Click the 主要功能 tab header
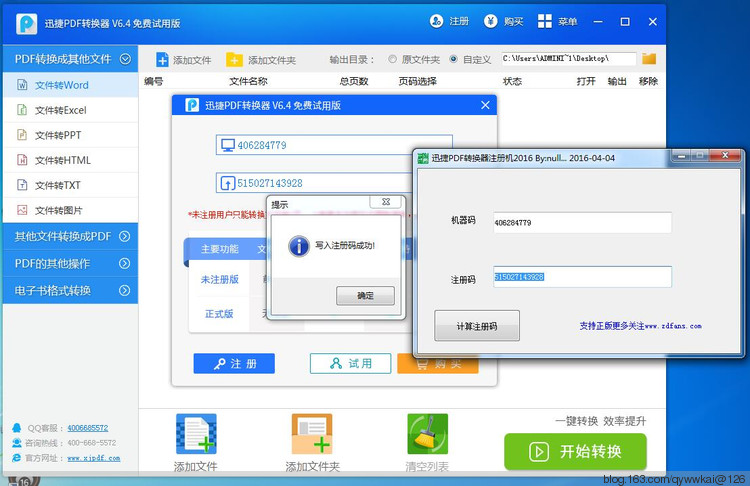This screenshot has height=486, width=750. coord(220,249)
